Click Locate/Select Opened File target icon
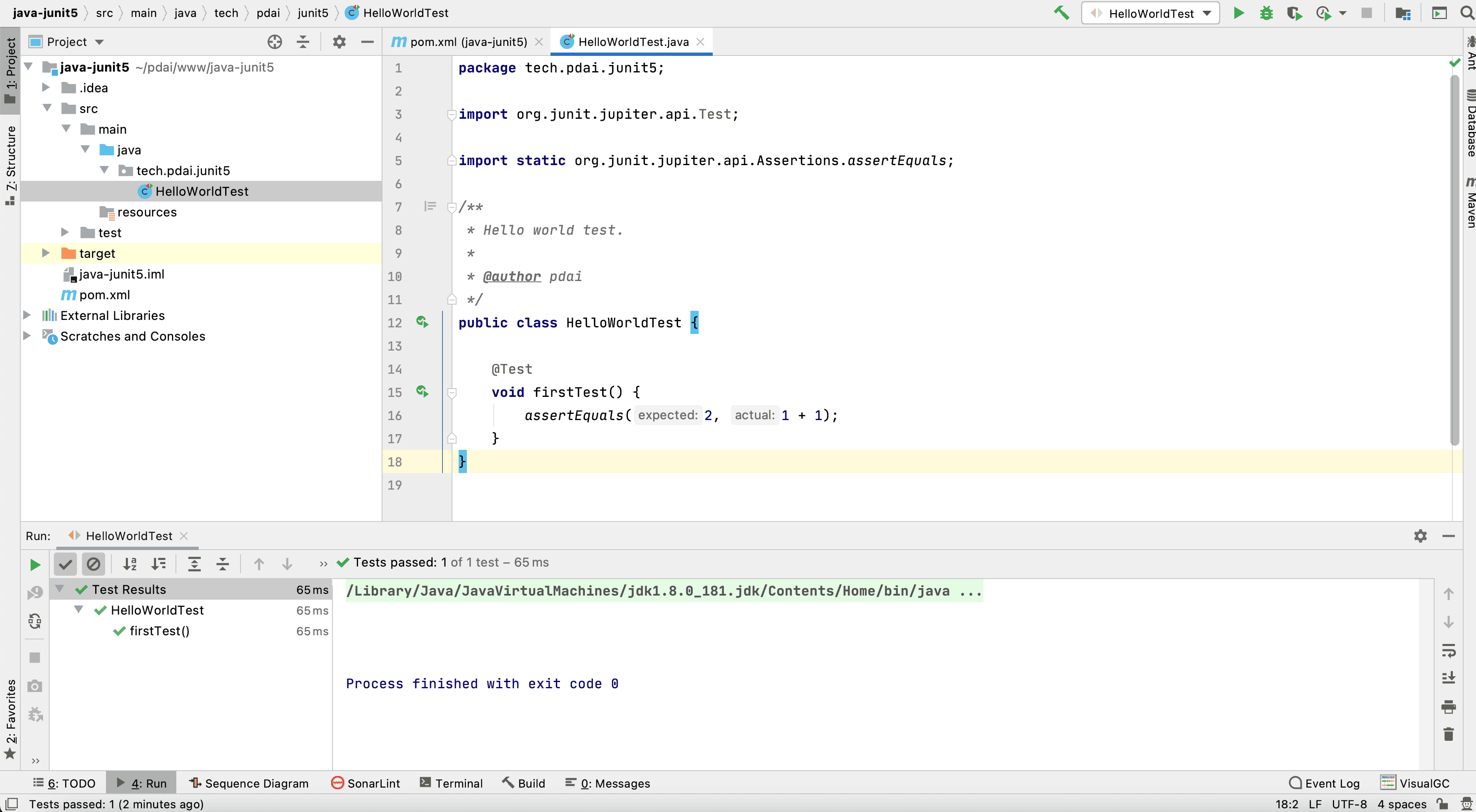Image resolution: width=1476 pixels, height=812 pixels. click(274, 41)
